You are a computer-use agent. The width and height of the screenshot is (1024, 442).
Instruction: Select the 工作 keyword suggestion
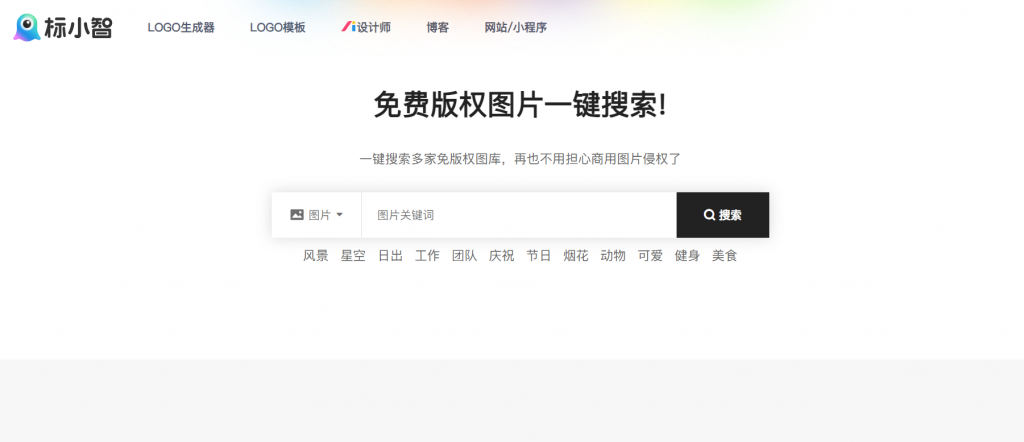pyautogui.click(x=427, y=256)
